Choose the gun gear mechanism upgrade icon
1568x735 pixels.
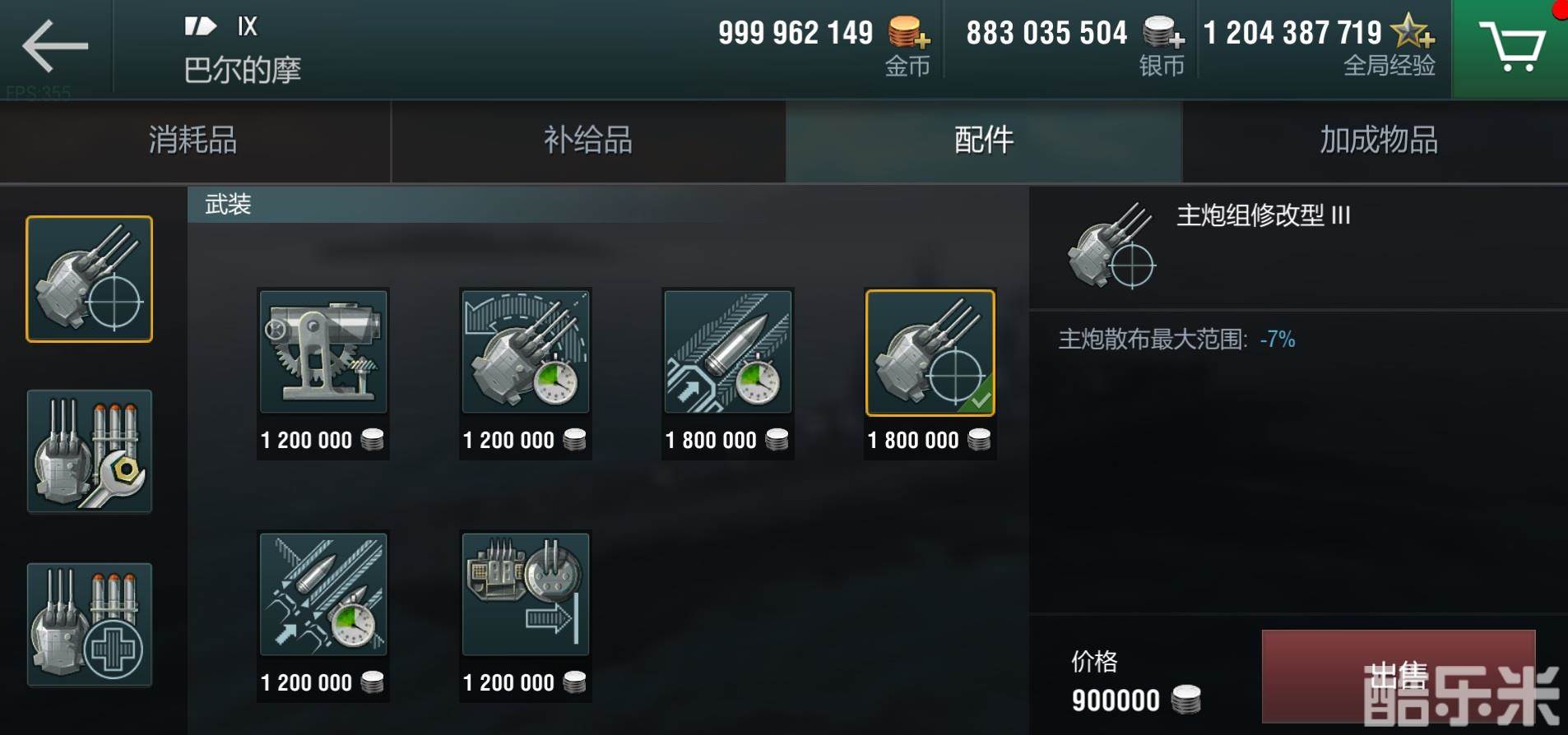tap(323, 352)
